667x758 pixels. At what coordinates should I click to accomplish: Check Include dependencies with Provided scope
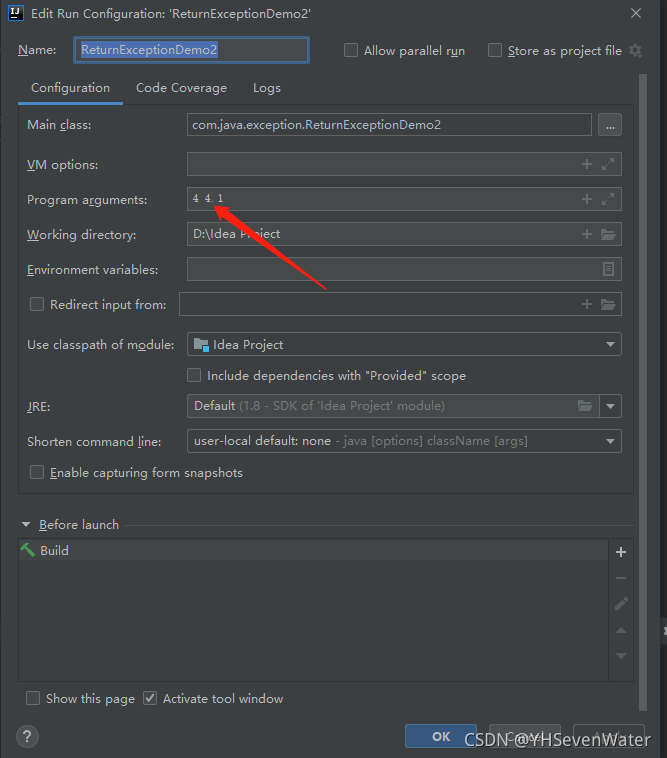[194, 375]
